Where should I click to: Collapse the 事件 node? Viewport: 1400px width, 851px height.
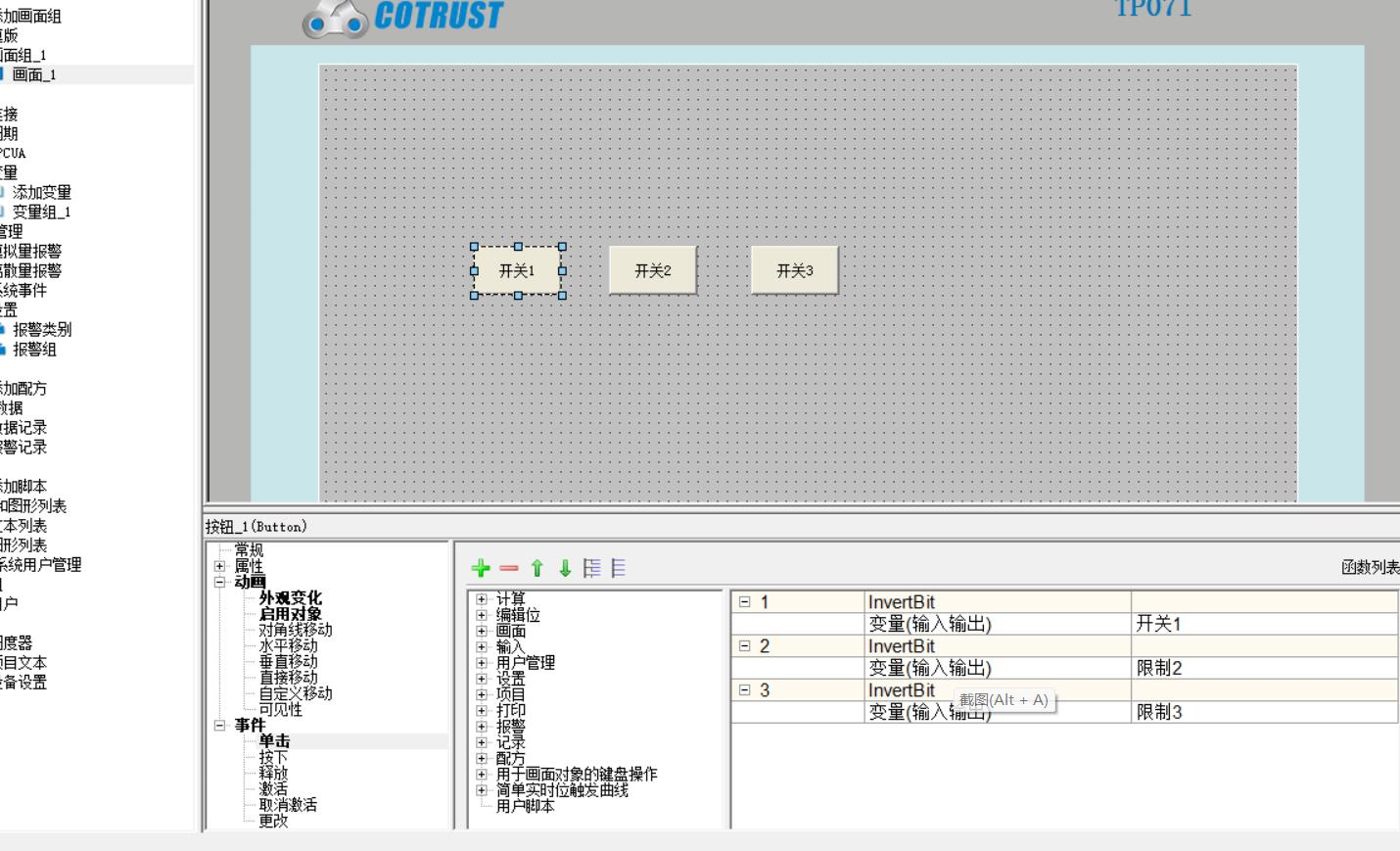point(220,726)
